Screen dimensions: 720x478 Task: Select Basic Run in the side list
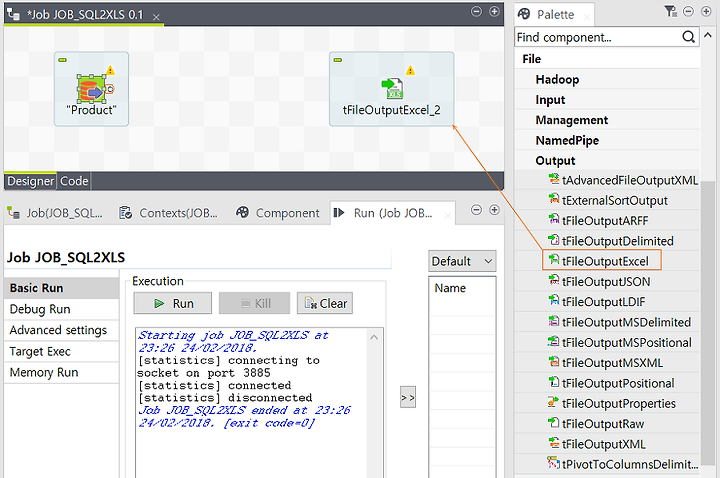[62, 288]
